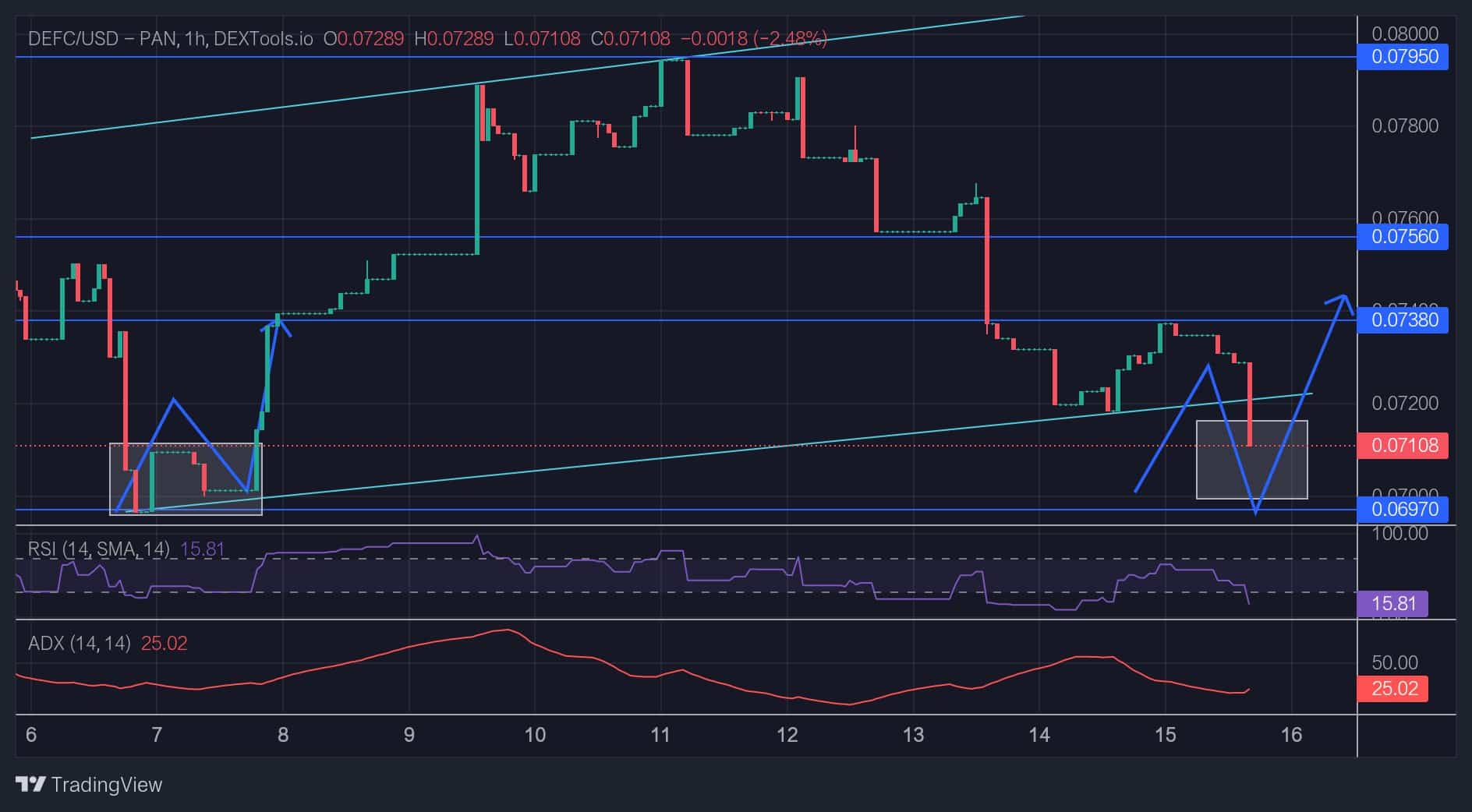The height and width of the screenshot is (812, 1472).
Task: Click the current price 0.07108 label
Action: tap(1403, 446)
